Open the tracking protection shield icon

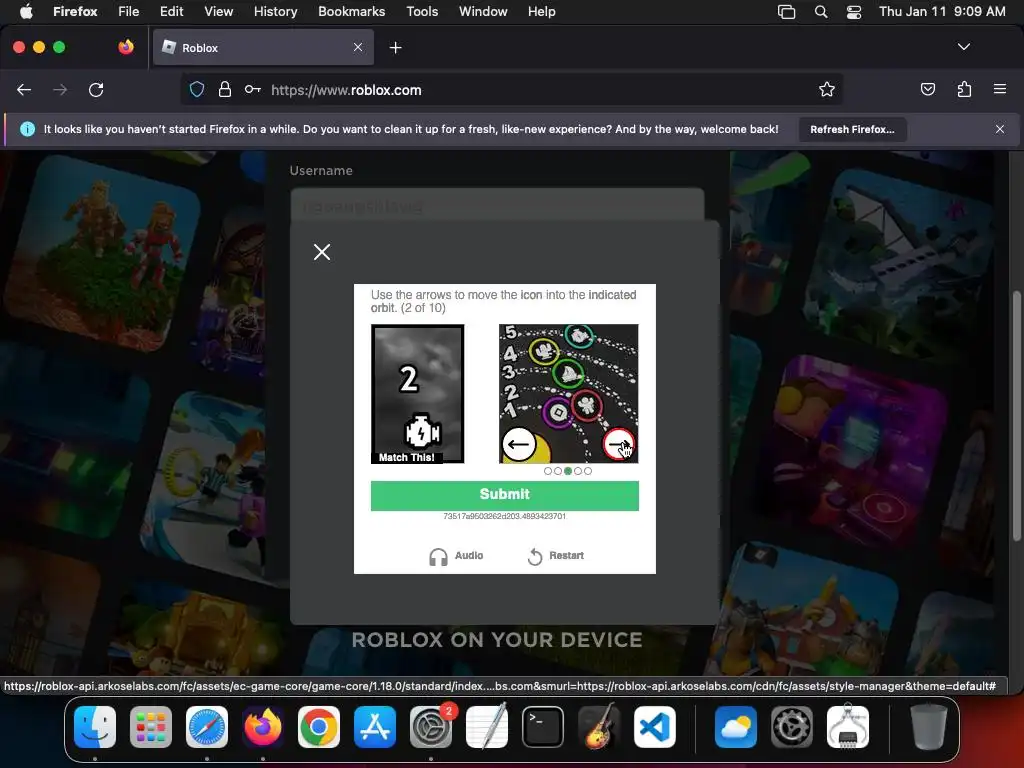(197, 89)
